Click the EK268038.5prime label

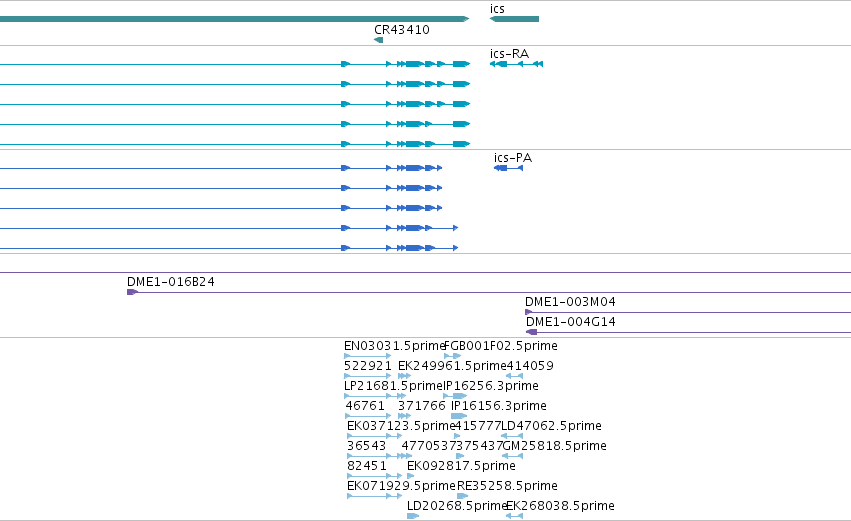(x=560, y=506)
